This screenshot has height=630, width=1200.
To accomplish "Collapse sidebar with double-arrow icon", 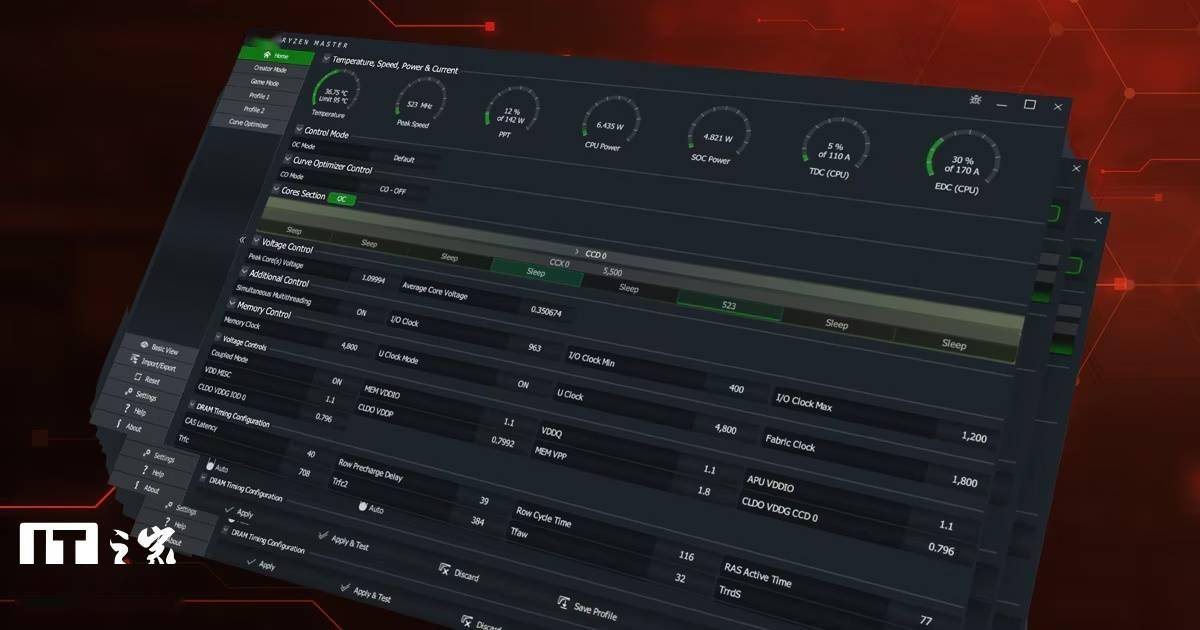I will click(x=242, y=240).
